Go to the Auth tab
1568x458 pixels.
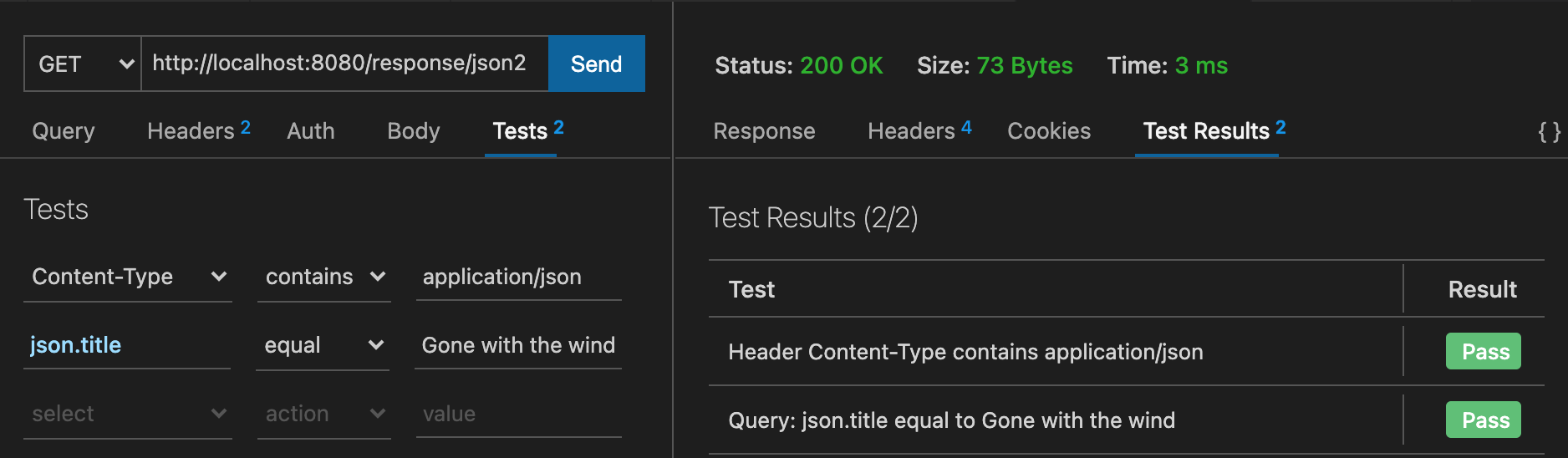(x=310, y=131)
